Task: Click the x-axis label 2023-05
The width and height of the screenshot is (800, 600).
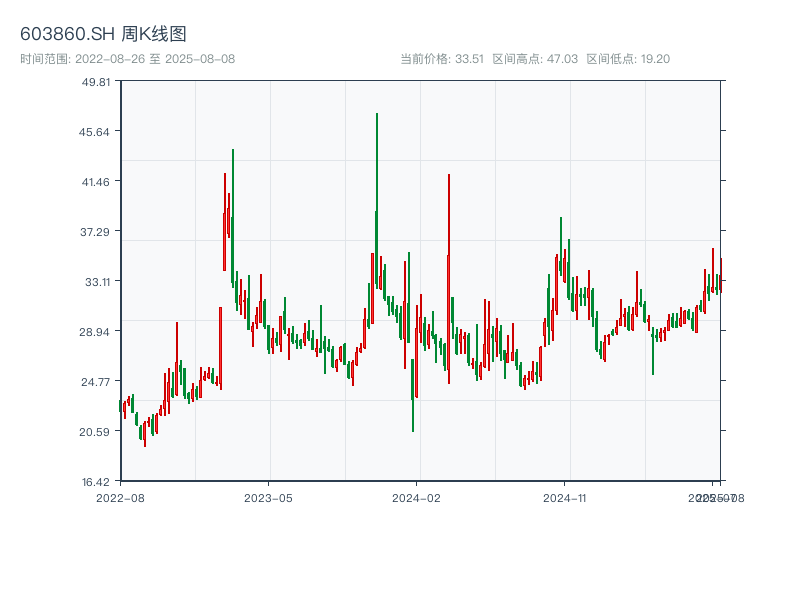Action: (x=268, y=498)
